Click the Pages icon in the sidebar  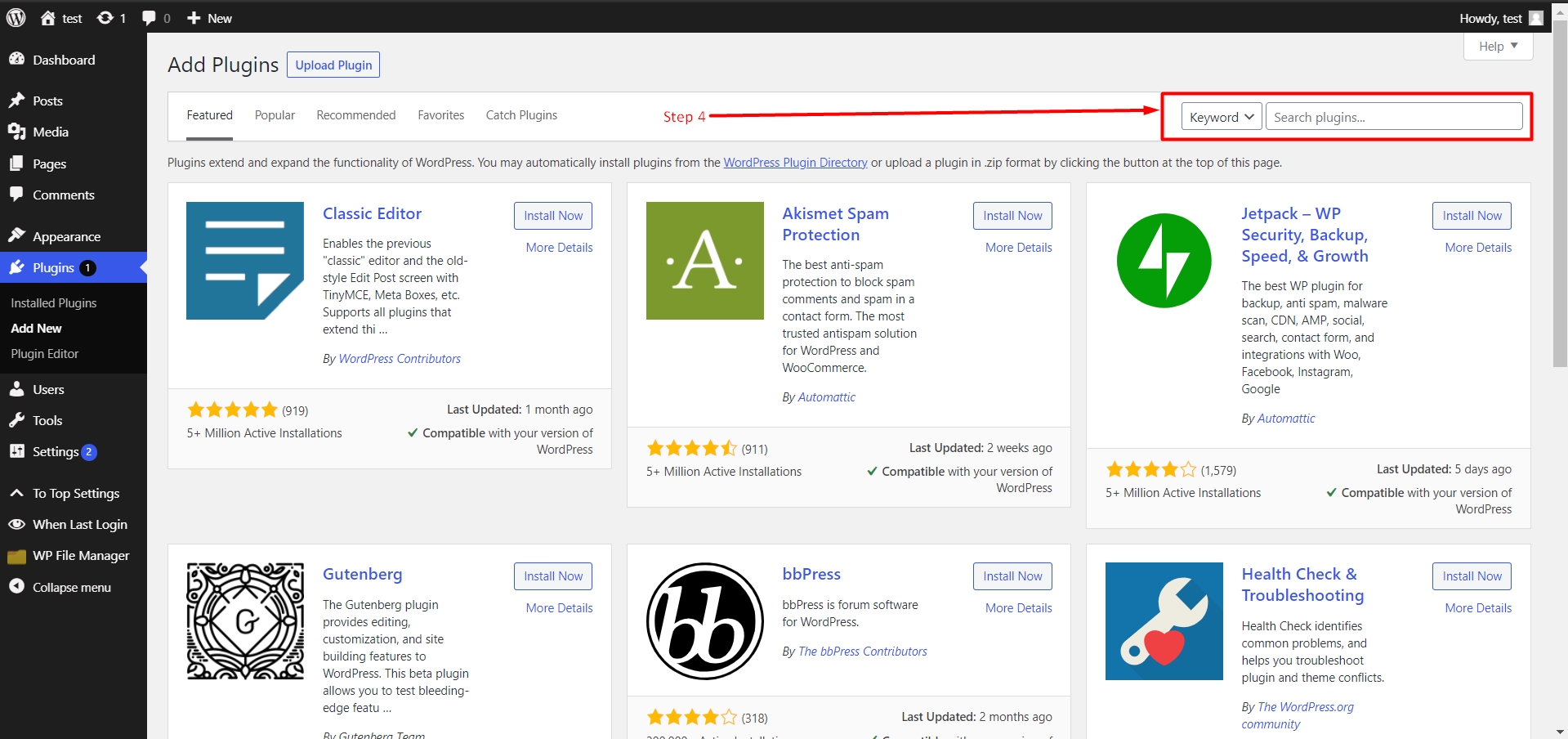pyautogui.click(x=16, y=163)
